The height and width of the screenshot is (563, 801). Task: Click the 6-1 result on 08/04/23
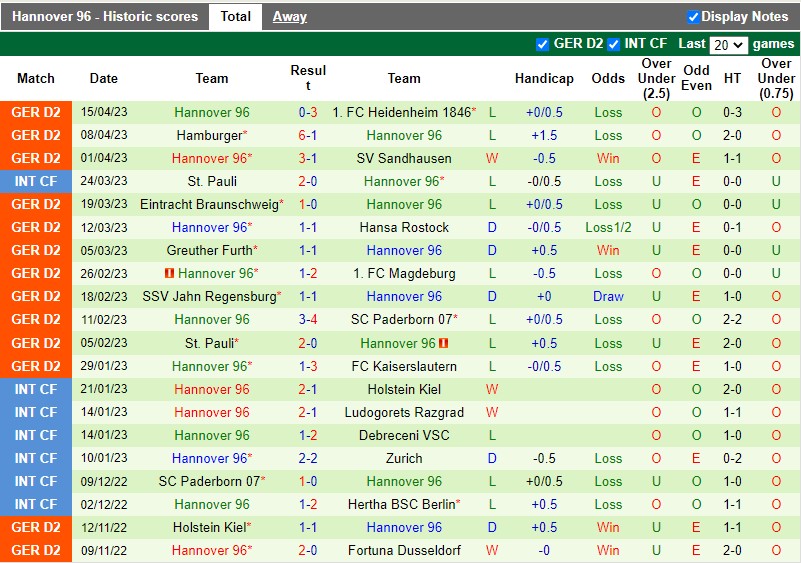click(x=308, y=135)
